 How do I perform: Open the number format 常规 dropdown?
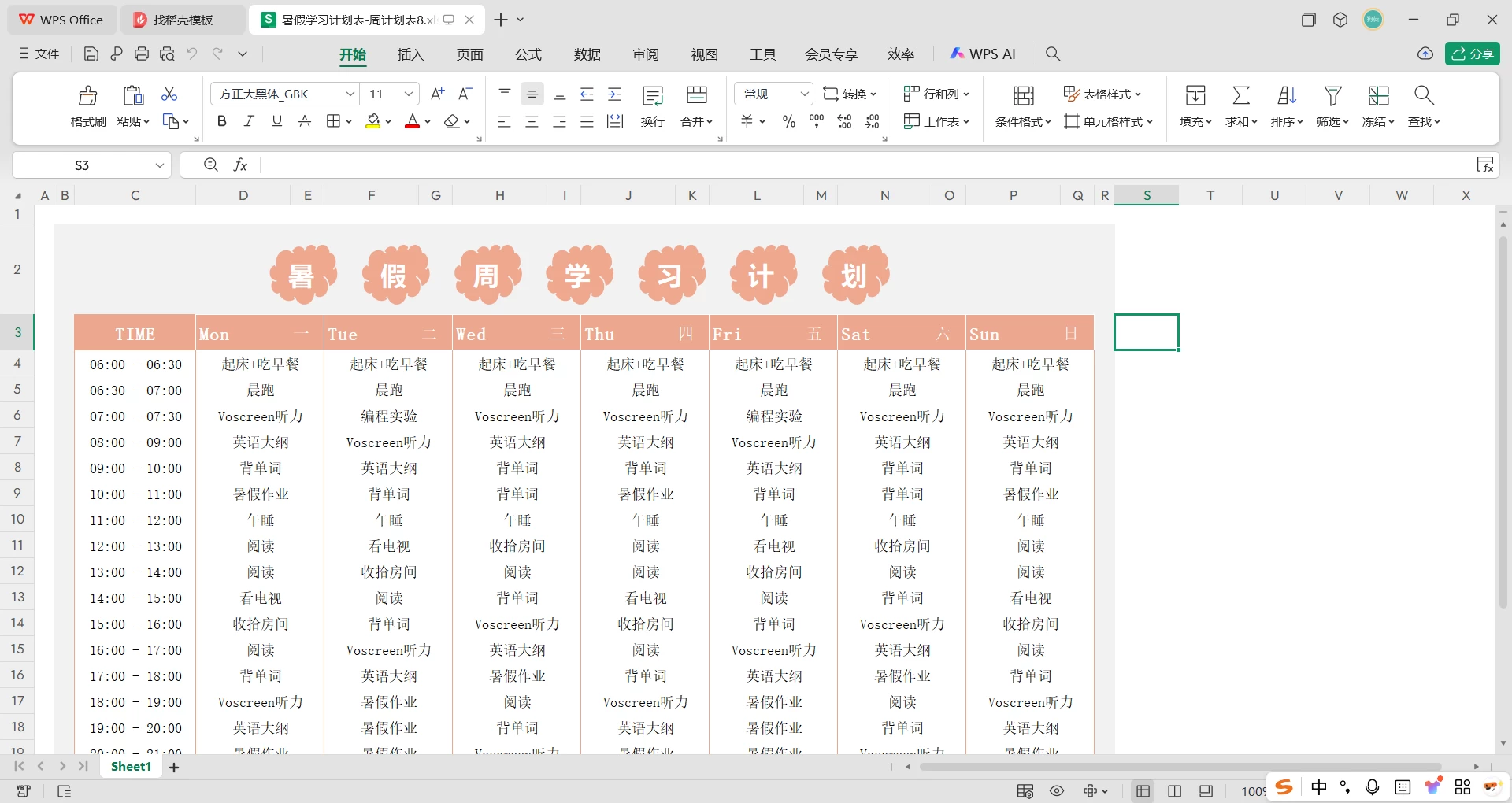[x=804, y=94]
